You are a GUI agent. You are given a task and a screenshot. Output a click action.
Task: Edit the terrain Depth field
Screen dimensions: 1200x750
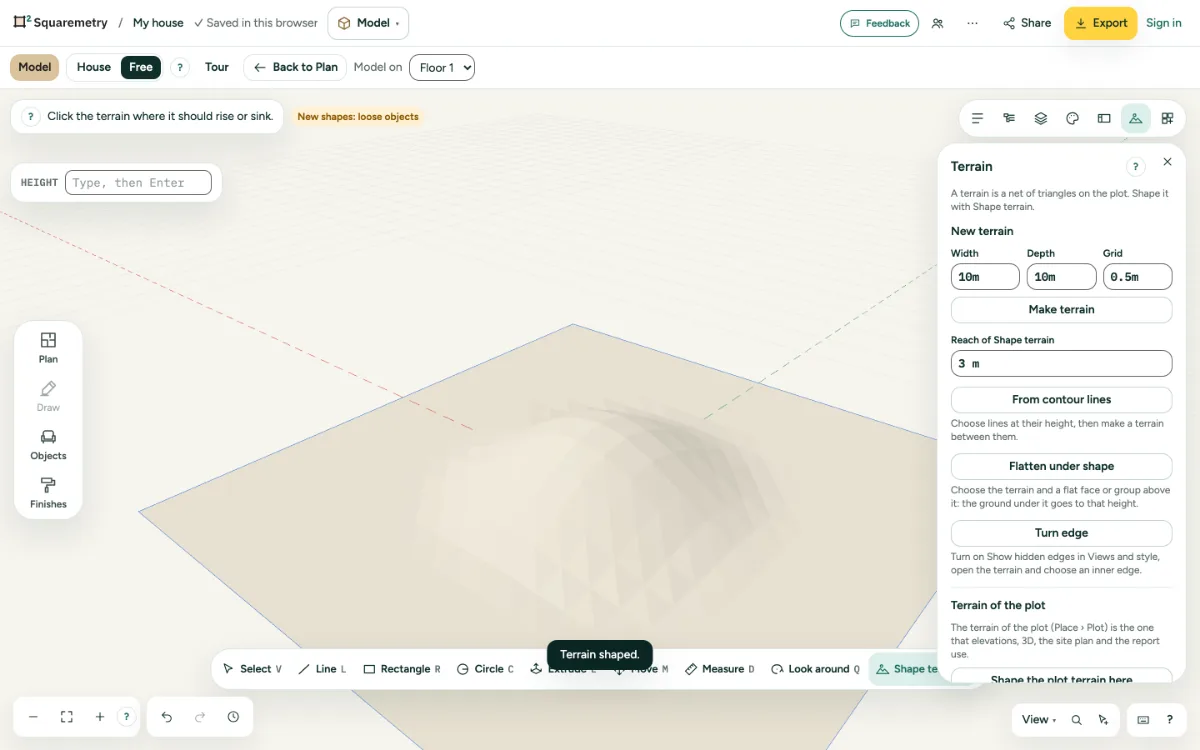click(x=1061, y=277)
